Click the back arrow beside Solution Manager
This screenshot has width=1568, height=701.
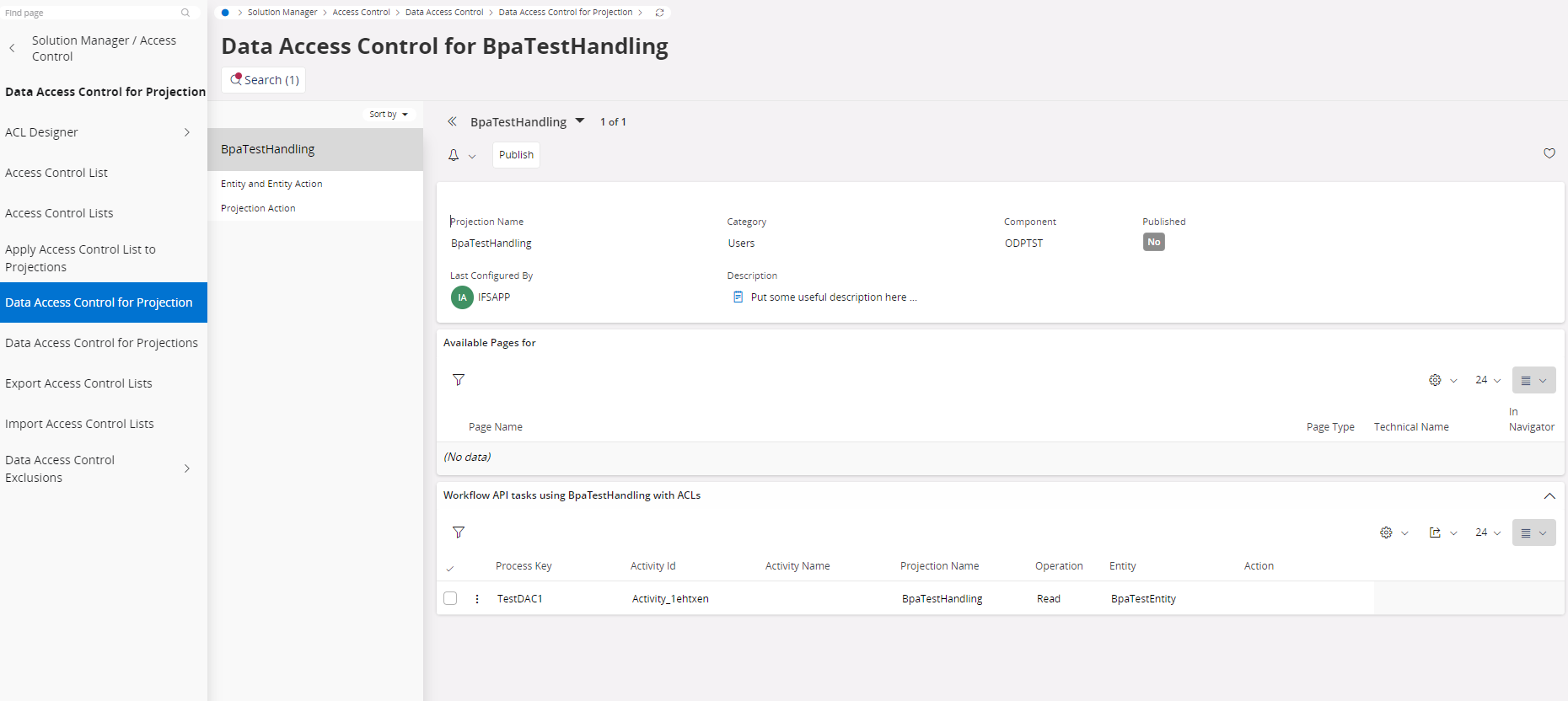click(12, 48)
